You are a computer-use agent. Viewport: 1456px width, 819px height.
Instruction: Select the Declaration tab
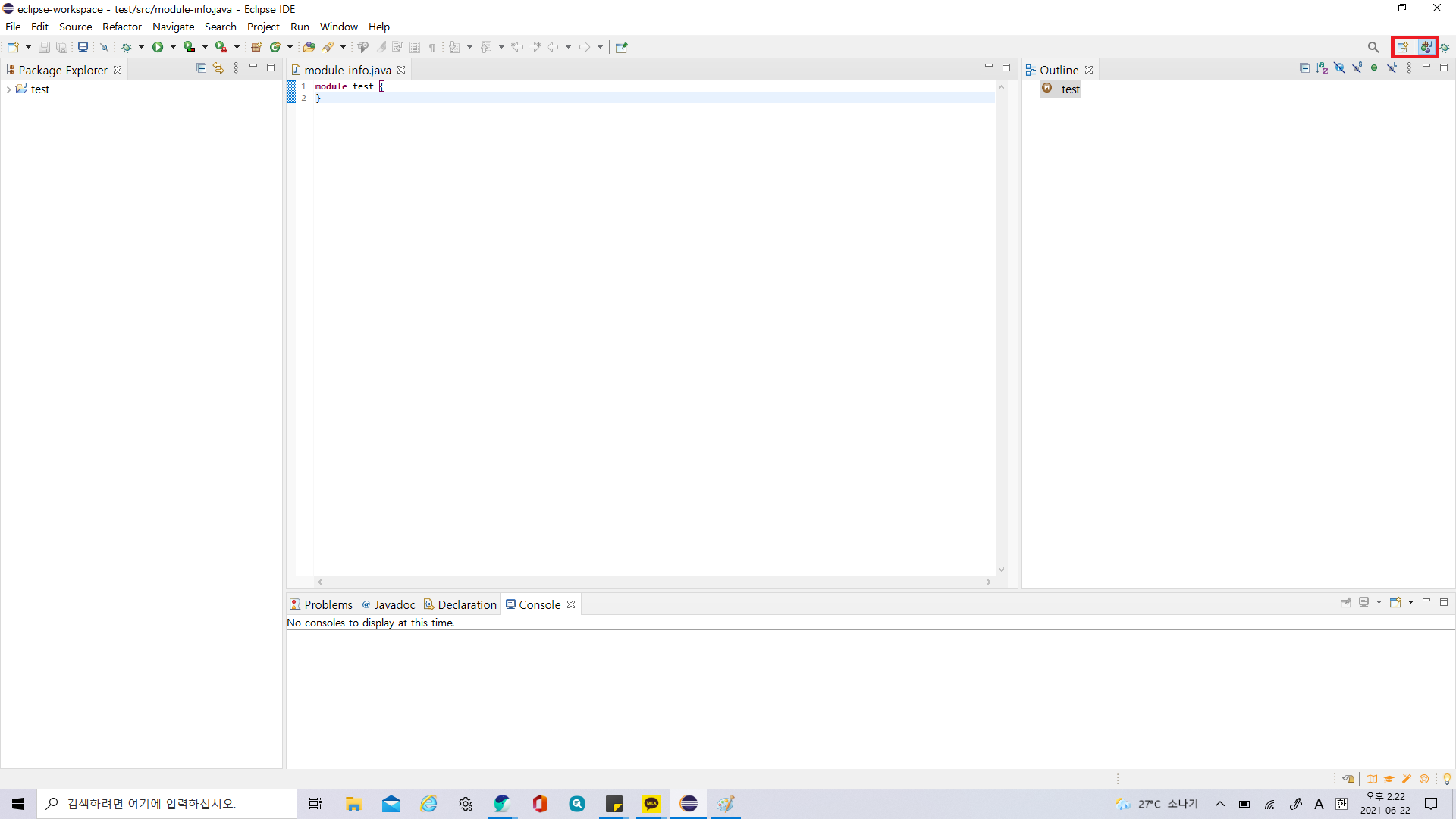pyautogui.click(x=460, y=604)
